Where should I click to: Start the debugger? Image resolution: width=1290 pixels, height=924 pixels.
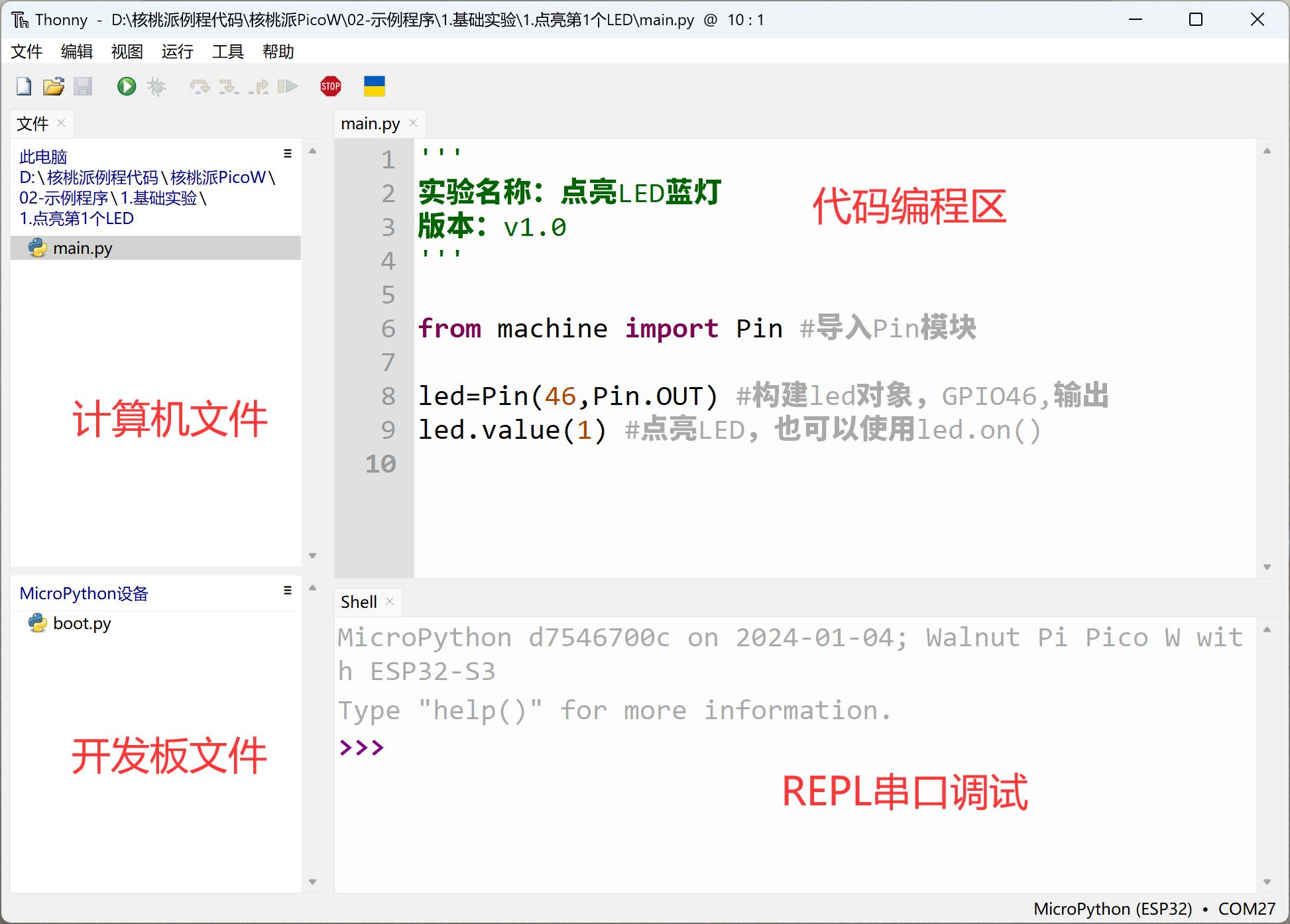(x=157, y=86)
